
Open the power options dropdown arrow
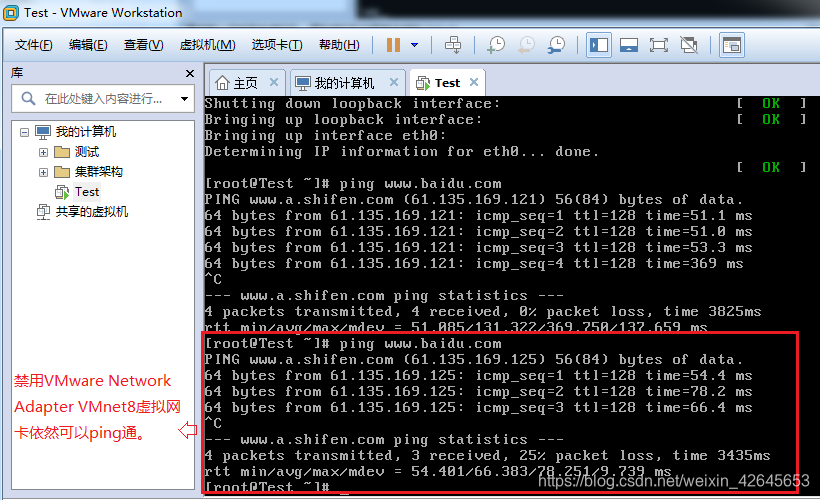pos(415,45)
